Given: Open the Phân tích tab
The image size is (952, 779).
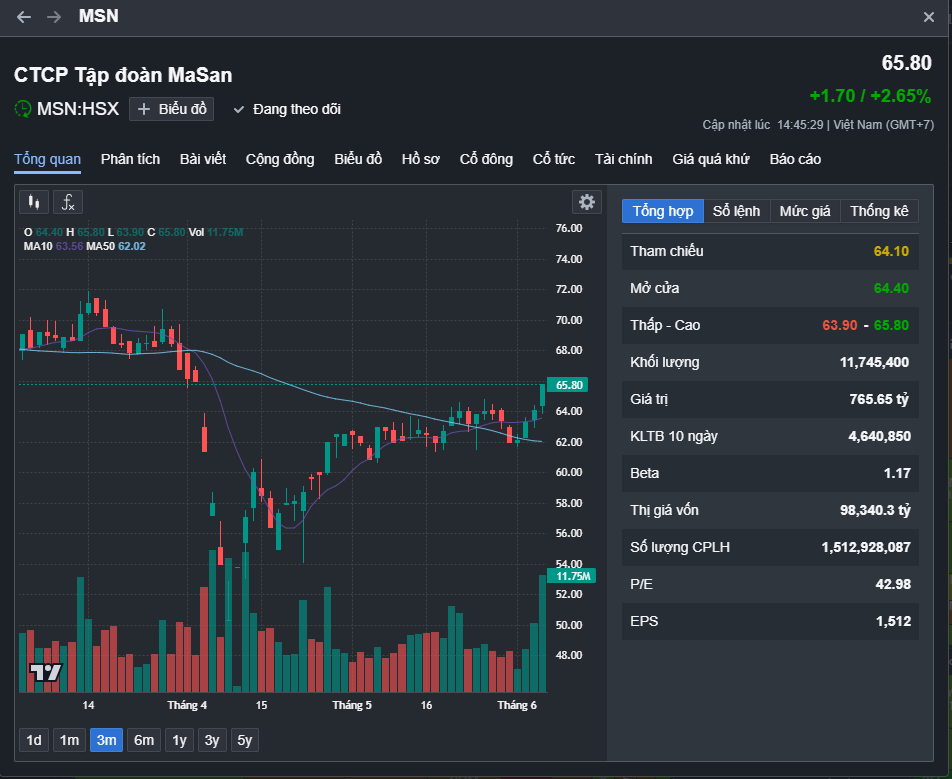Looking at the screenshot, I should pos(130,159).
